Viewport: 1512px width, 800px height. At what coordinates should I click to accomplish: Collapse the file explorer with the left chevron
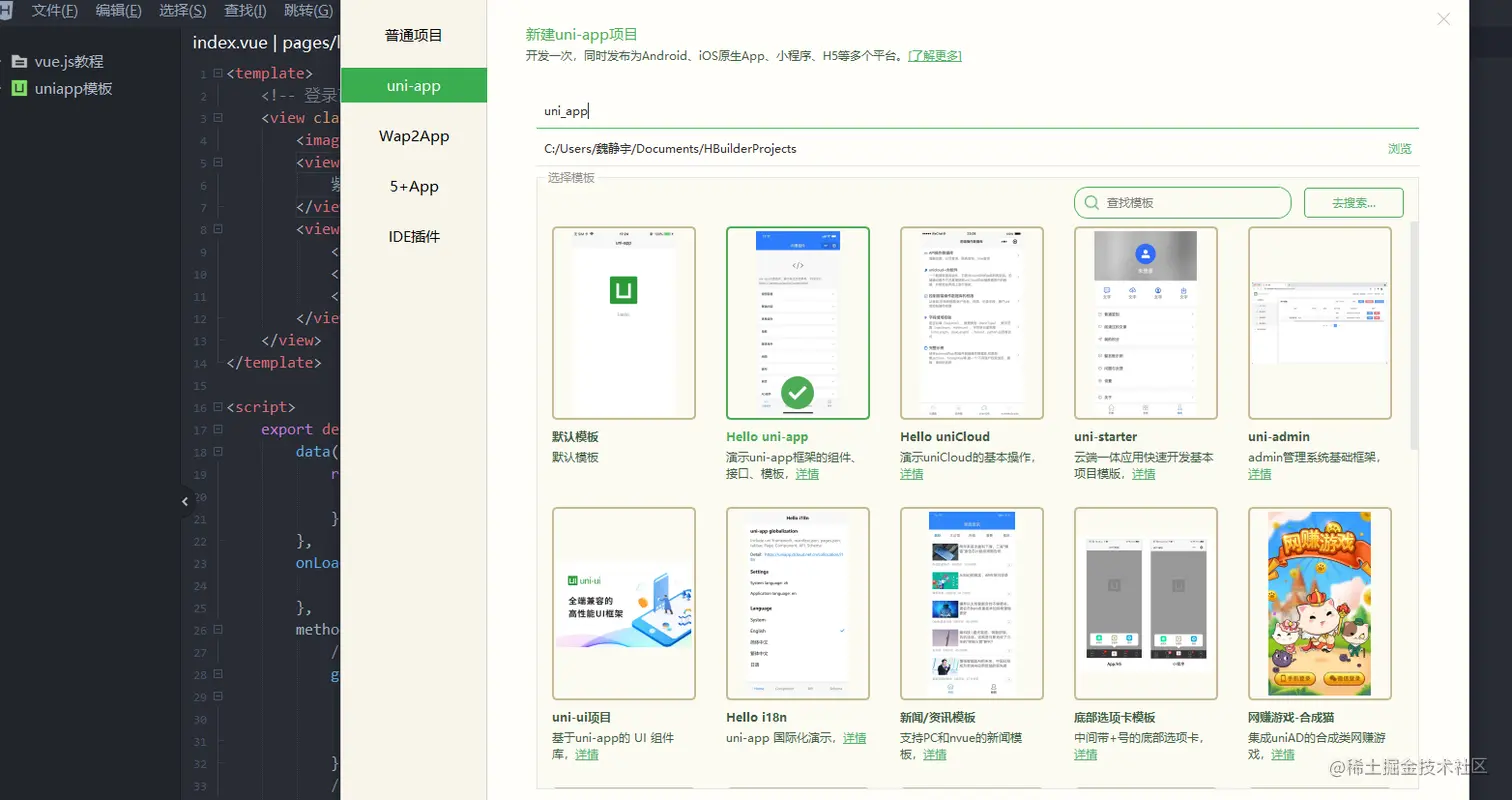[x=185, y=501]
